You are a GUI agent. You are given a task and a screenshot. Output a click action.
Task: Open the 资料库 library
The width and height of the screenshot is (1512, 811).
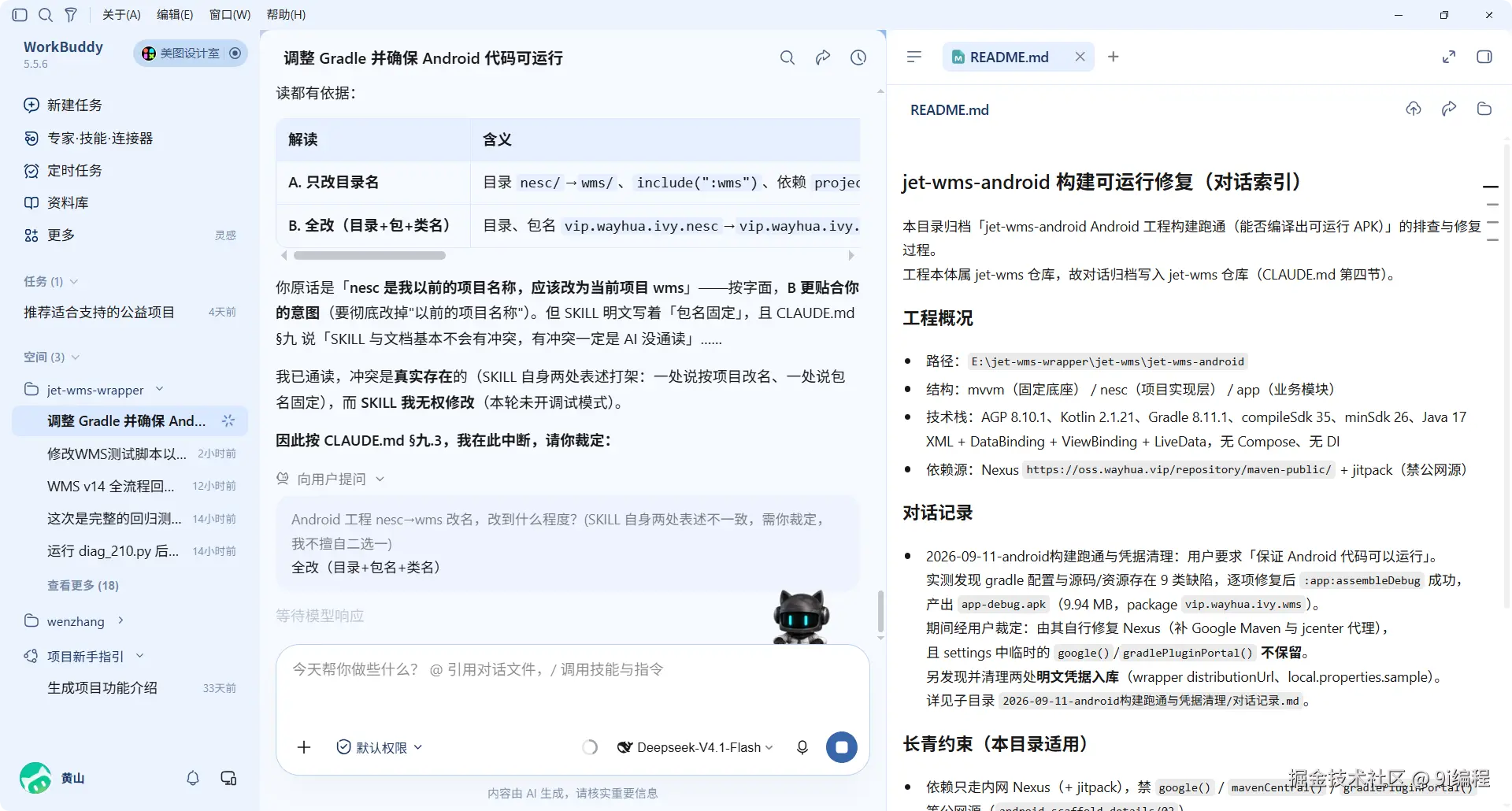(56, 203)
